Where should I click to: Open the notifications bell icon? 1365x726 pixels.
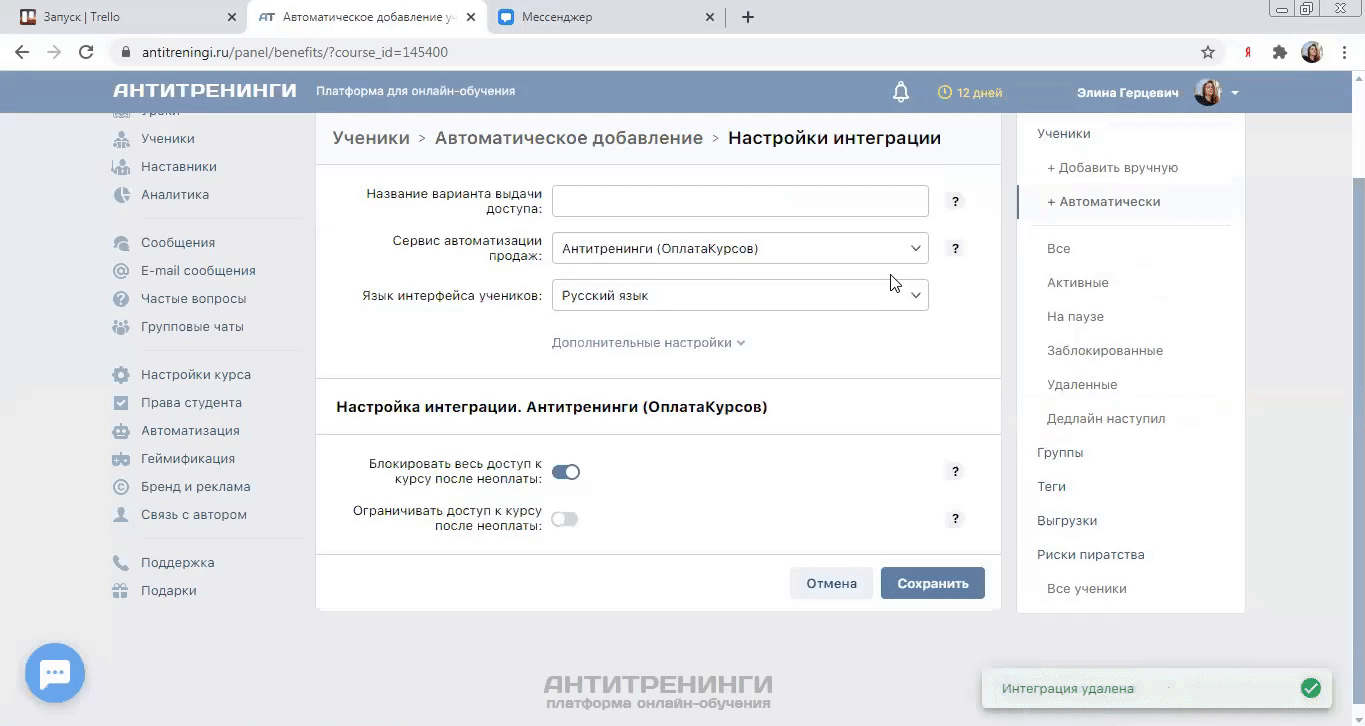(901, 92)
